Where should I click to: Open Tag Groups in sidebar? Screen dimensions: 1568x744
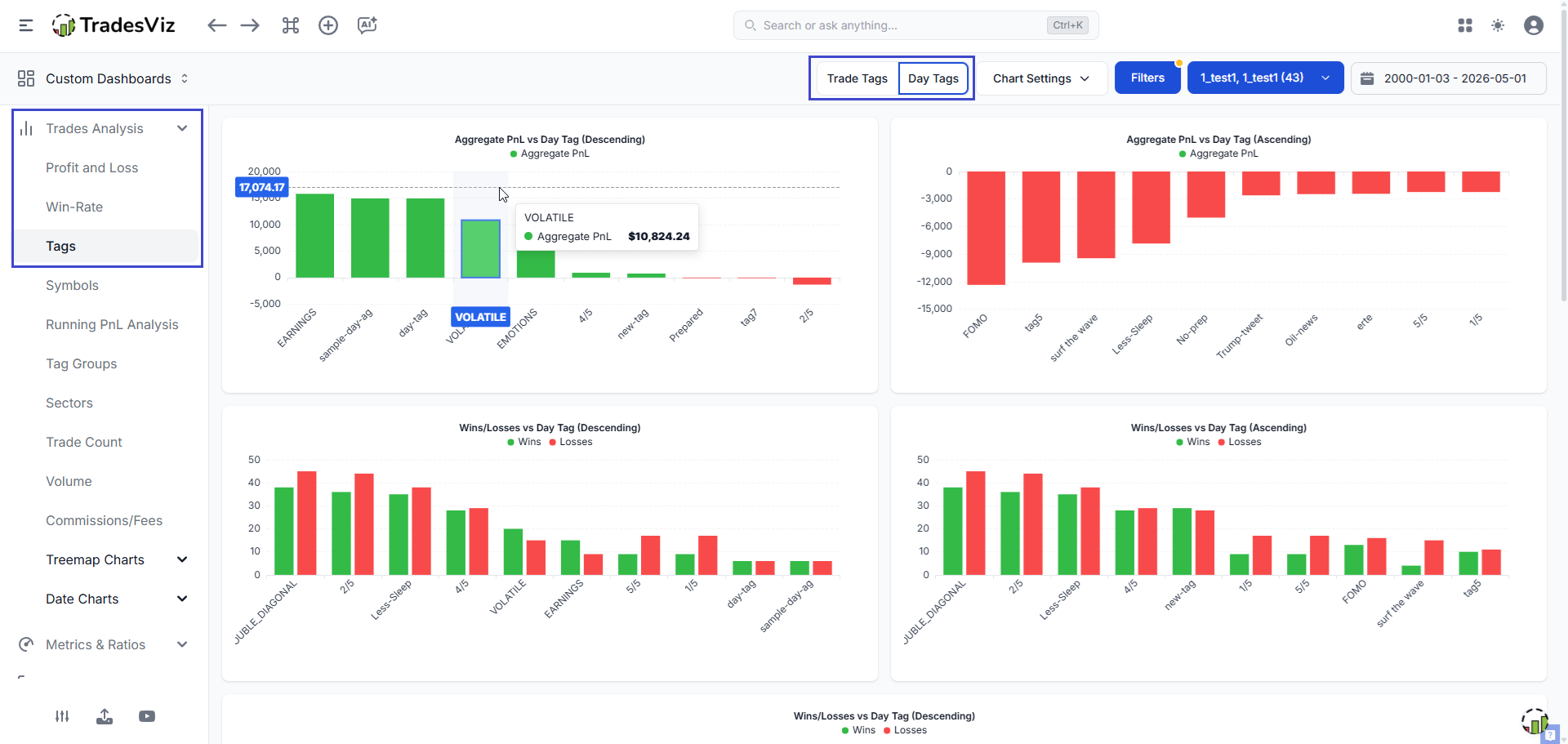[81, 363]
